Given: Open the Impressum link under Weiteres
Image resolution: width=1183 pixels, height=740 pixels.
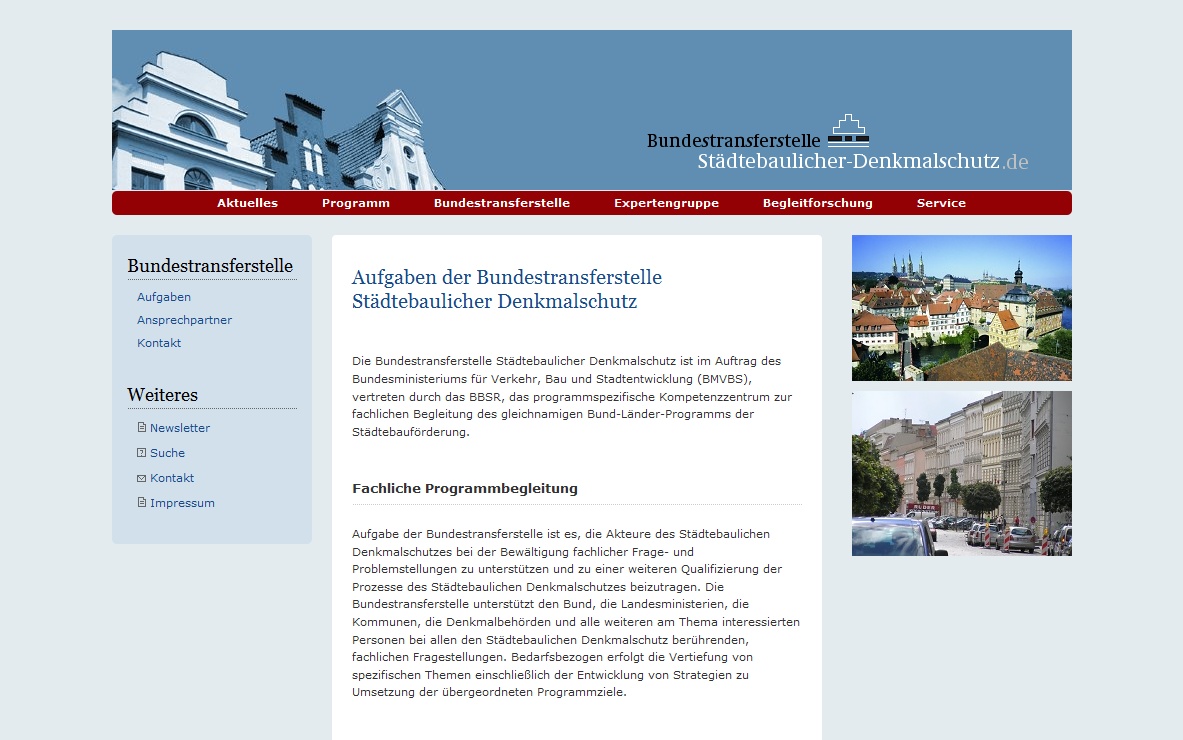Looking at the screenshot, I should pyautogui.click(x=182, y=503).
